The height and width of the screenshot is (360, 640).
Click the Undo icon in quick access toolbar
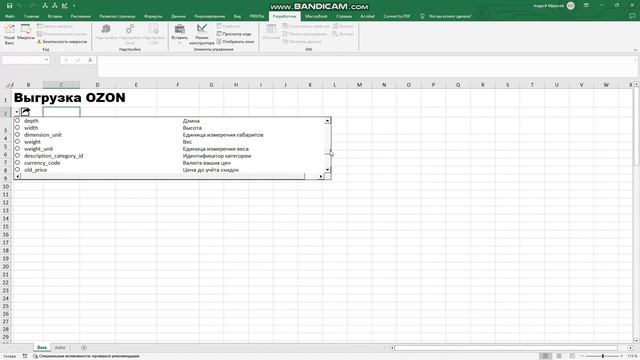20,6
